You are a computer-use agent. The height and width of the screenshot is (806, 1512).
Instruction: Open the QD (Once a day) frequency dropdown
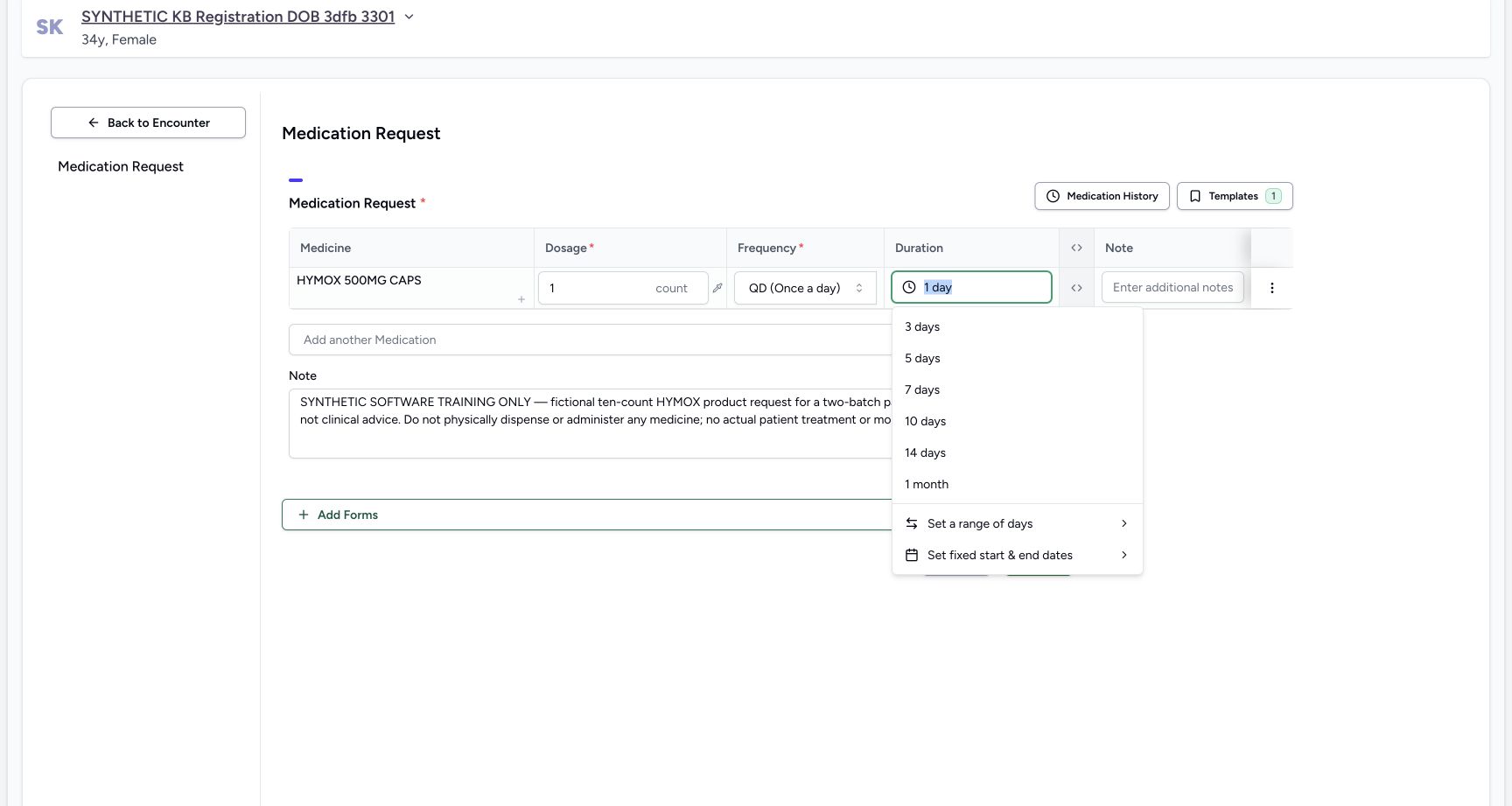click(x=805, y=288)
